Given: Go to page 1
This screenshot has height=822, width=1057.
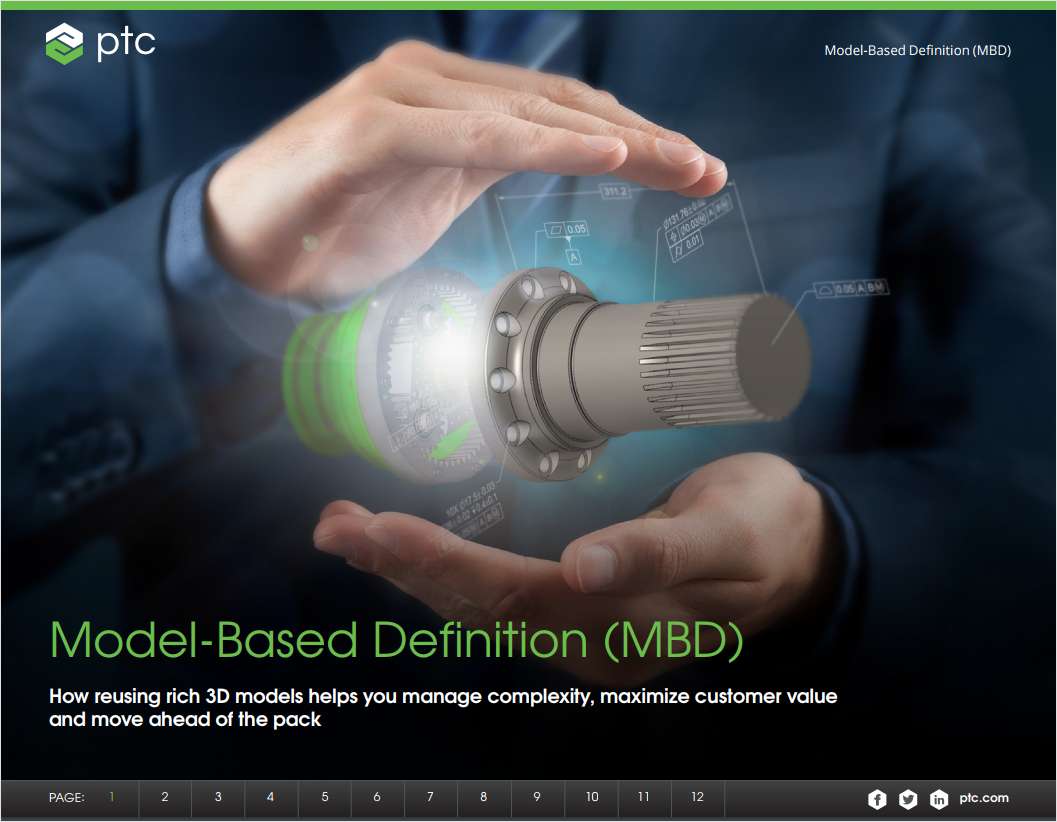Looking at the screenshot, I should [x=112, y=797].
